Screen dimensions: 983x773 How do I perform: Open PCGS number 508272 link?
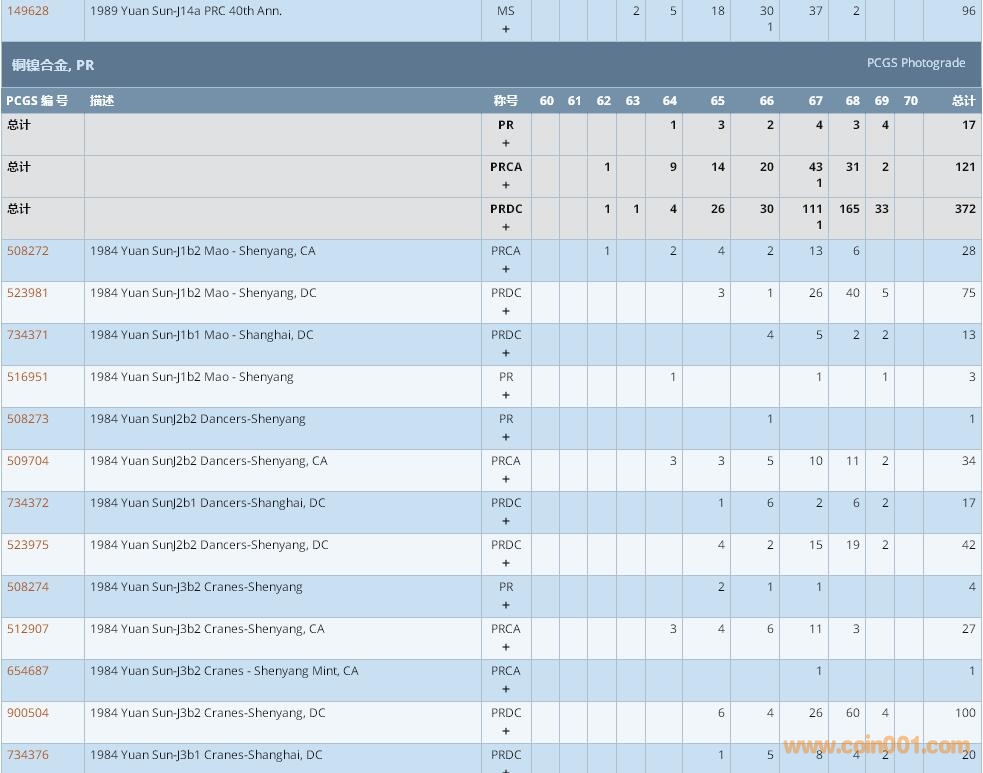(27, 251)
